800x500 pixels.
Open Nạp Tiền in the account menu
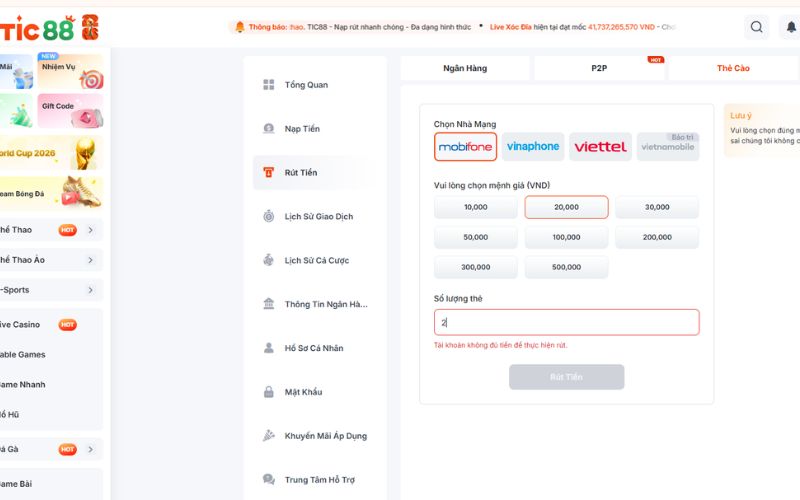point(315,129)
